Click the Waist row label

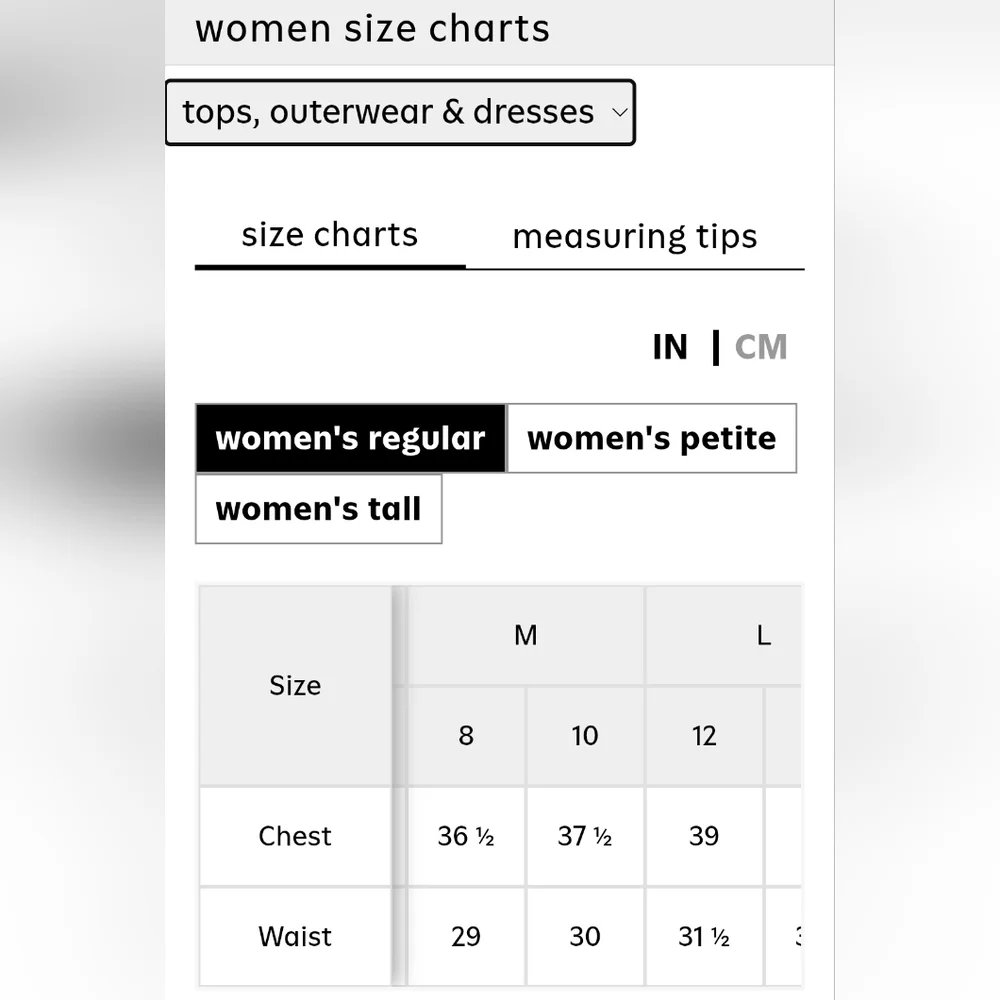point(295,937)
